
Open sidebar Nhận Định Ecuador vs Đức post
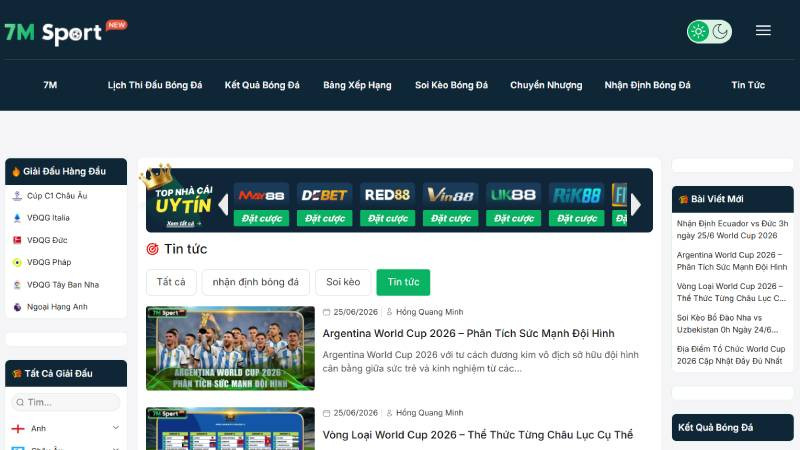point(732,230)
